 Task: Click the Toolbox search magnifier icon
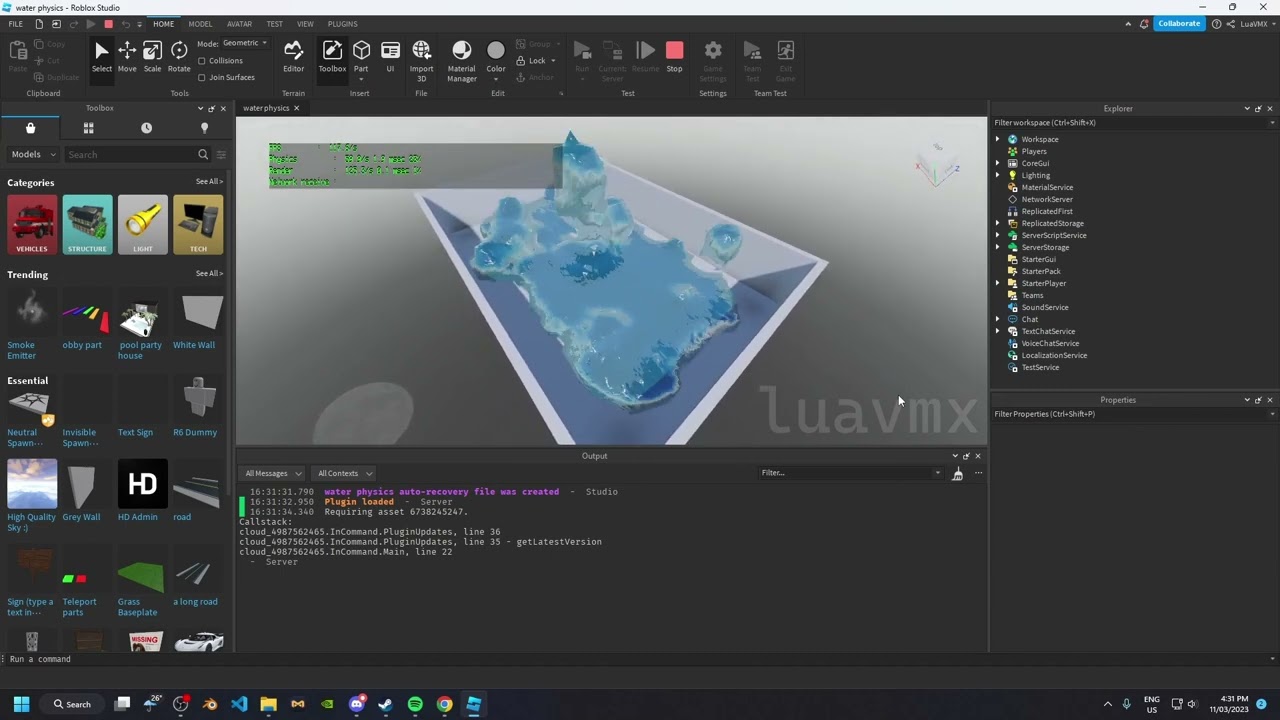click(203, 154)
